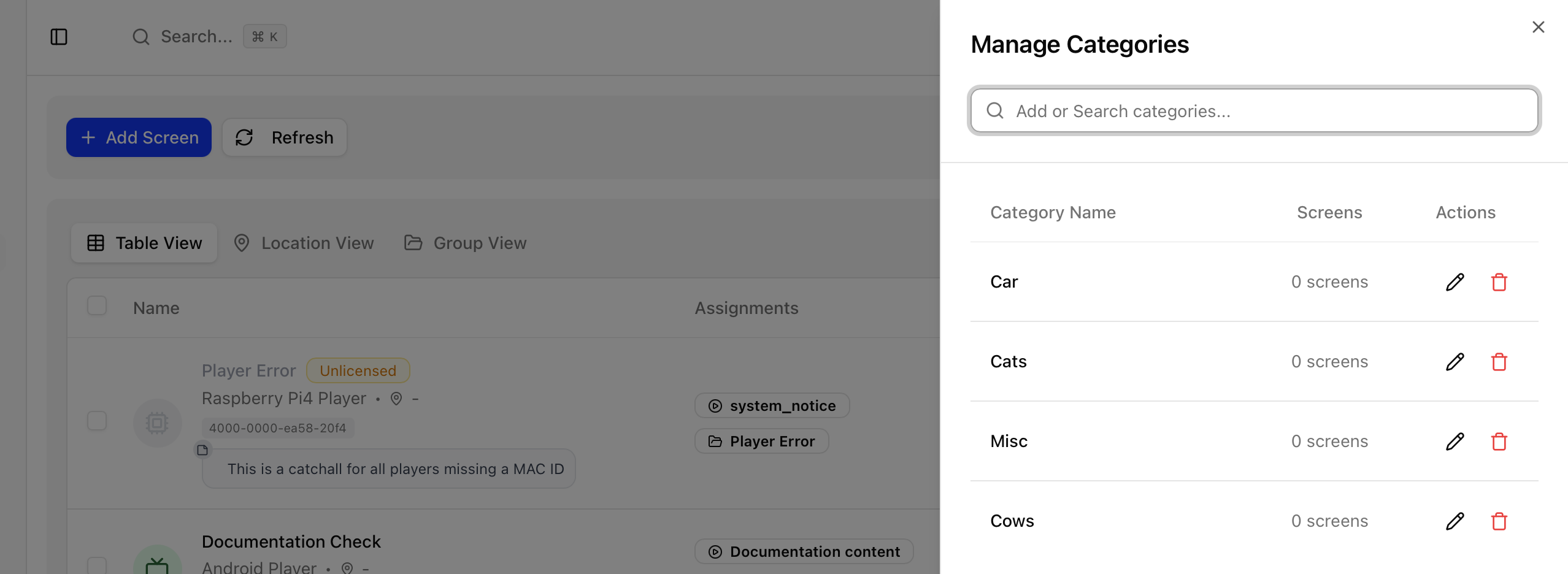This screenshot has height=574, width=1568.
Task: Check the select-all checkbox in Name header
Action: (x=97, y=305)
